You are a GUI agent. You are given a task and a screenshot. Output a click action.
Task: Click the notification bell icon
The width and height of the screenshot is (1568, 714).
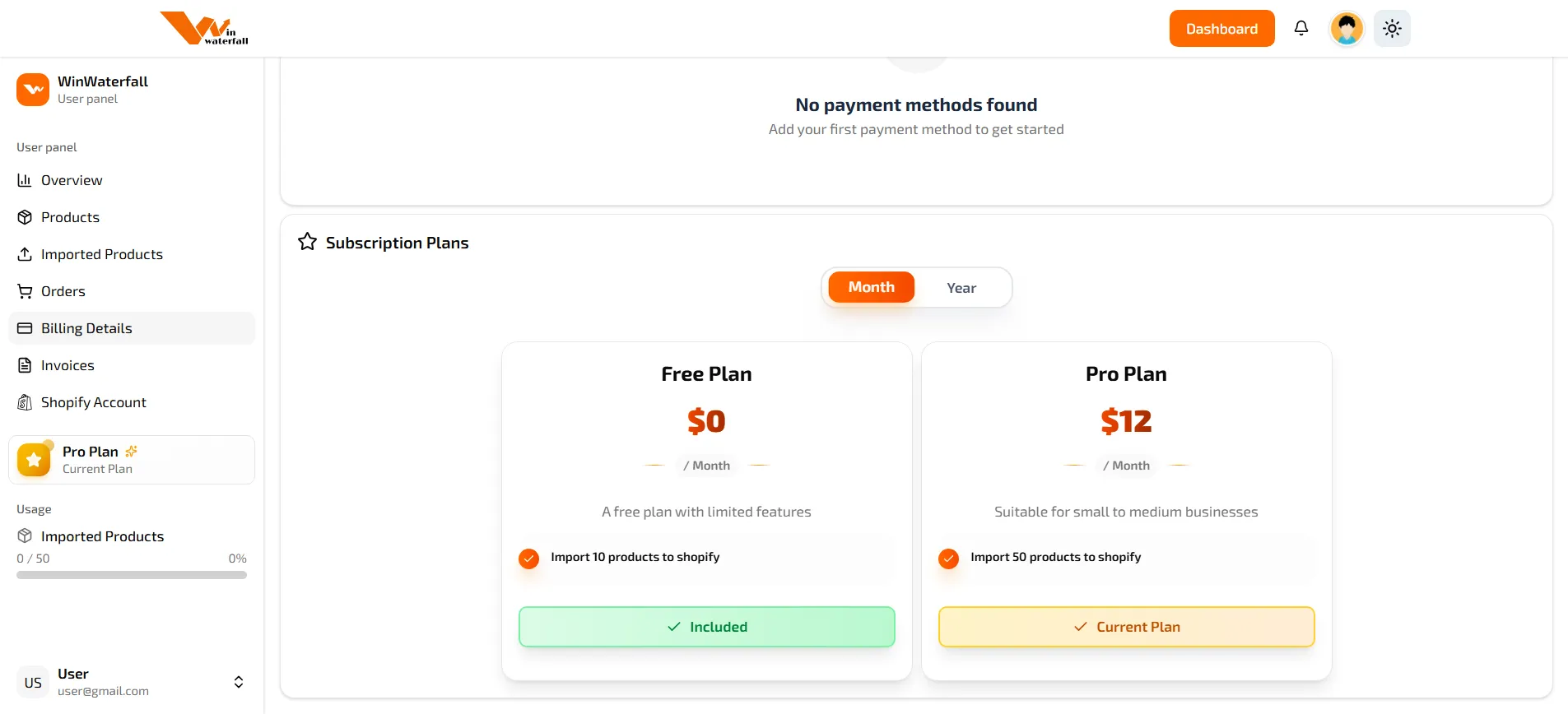click(1301, 28)
